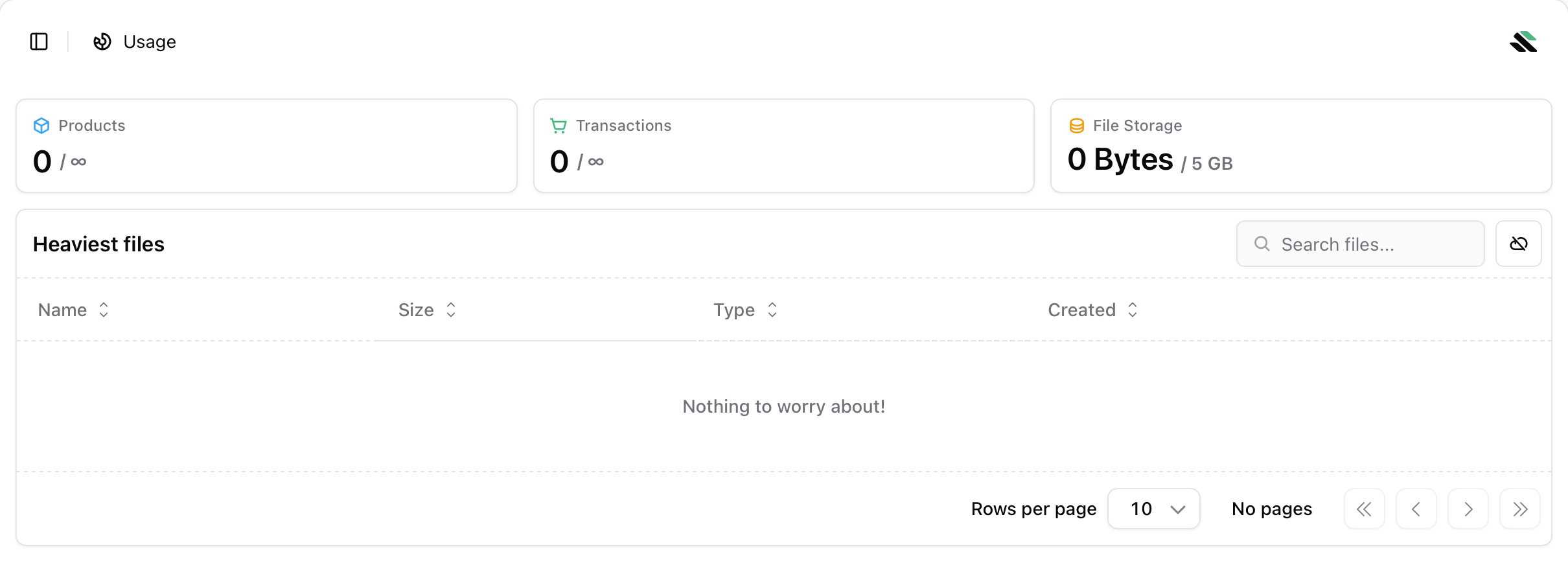Click the Heaviest files section header
The width and height of the screenshot is (1568, 574).
pos(98,244)
